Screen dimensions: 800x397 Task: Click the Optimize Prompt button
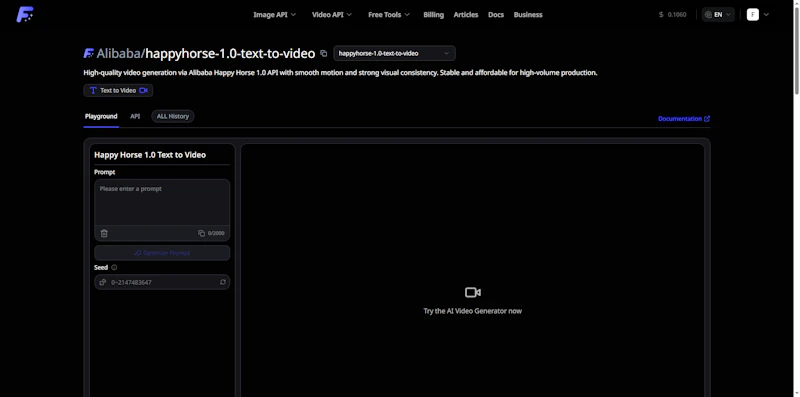coord(162,253)
